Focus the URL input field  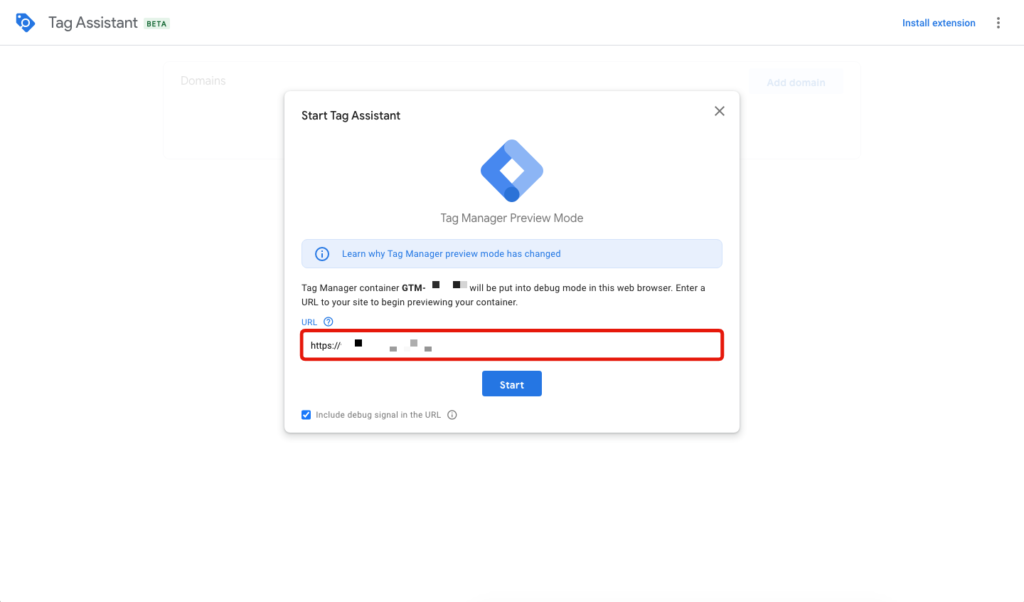click(512, 345)
